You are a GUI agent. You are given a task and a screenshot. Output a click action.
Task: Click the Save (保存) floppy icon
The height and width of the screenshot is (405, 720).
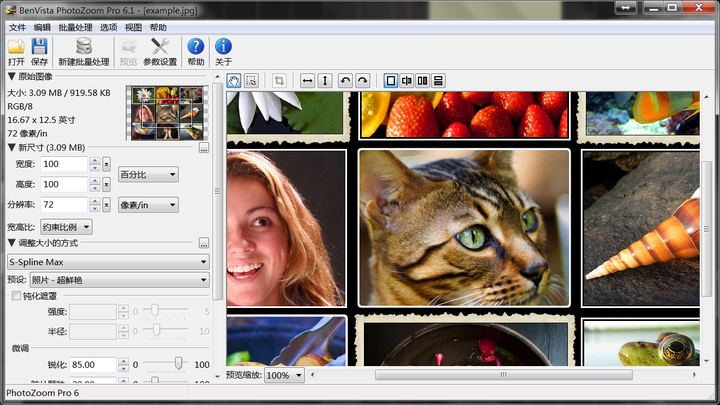(39, 47)
